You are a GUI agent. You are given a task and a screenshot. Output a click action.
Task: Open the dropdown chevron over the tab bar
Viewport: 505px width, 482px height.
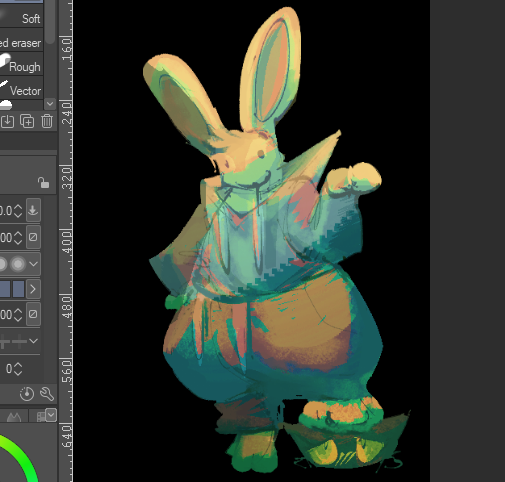tap(51, 415)
